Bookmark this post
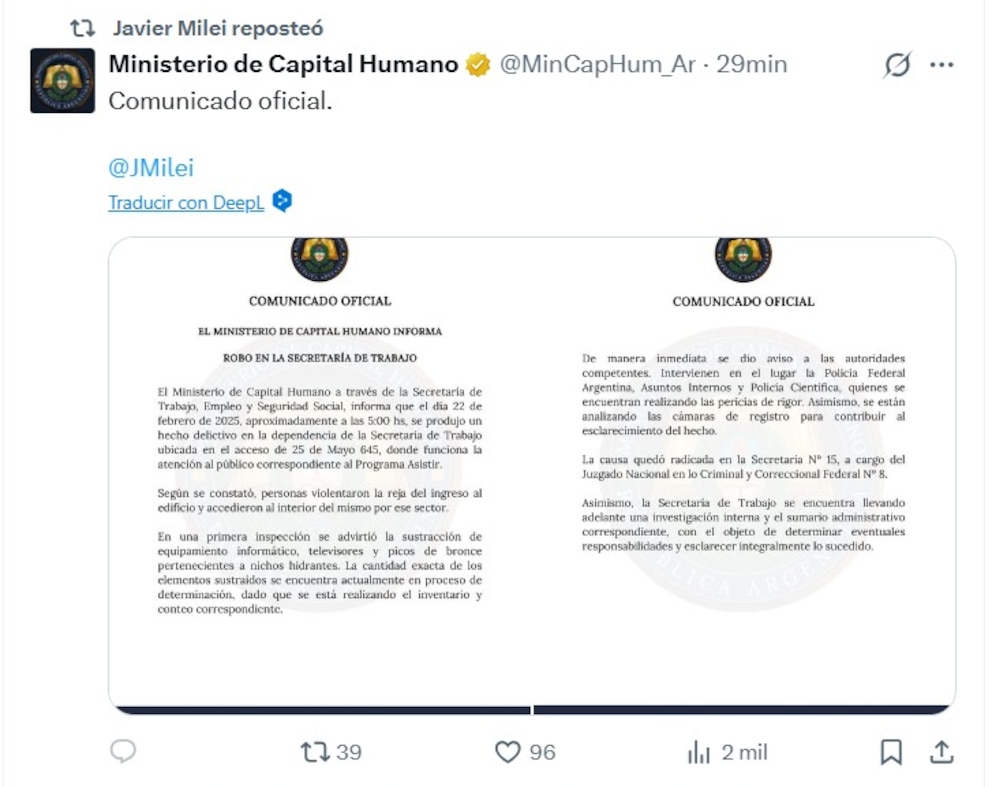 [x=891, y=752]
